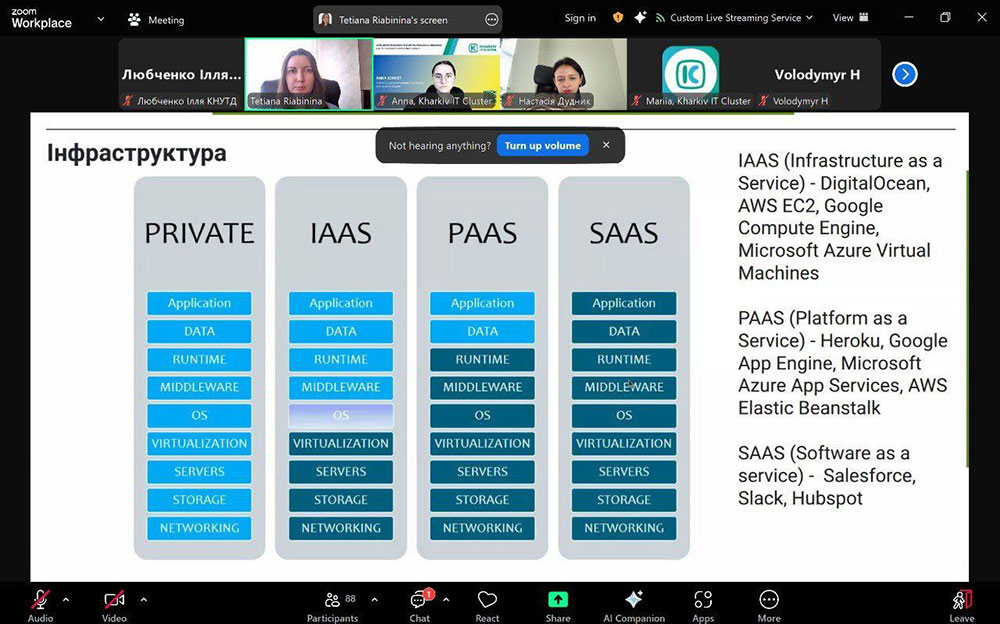Click the SAAS column heading
1000x624 pixels.
(x=624, y=233)
